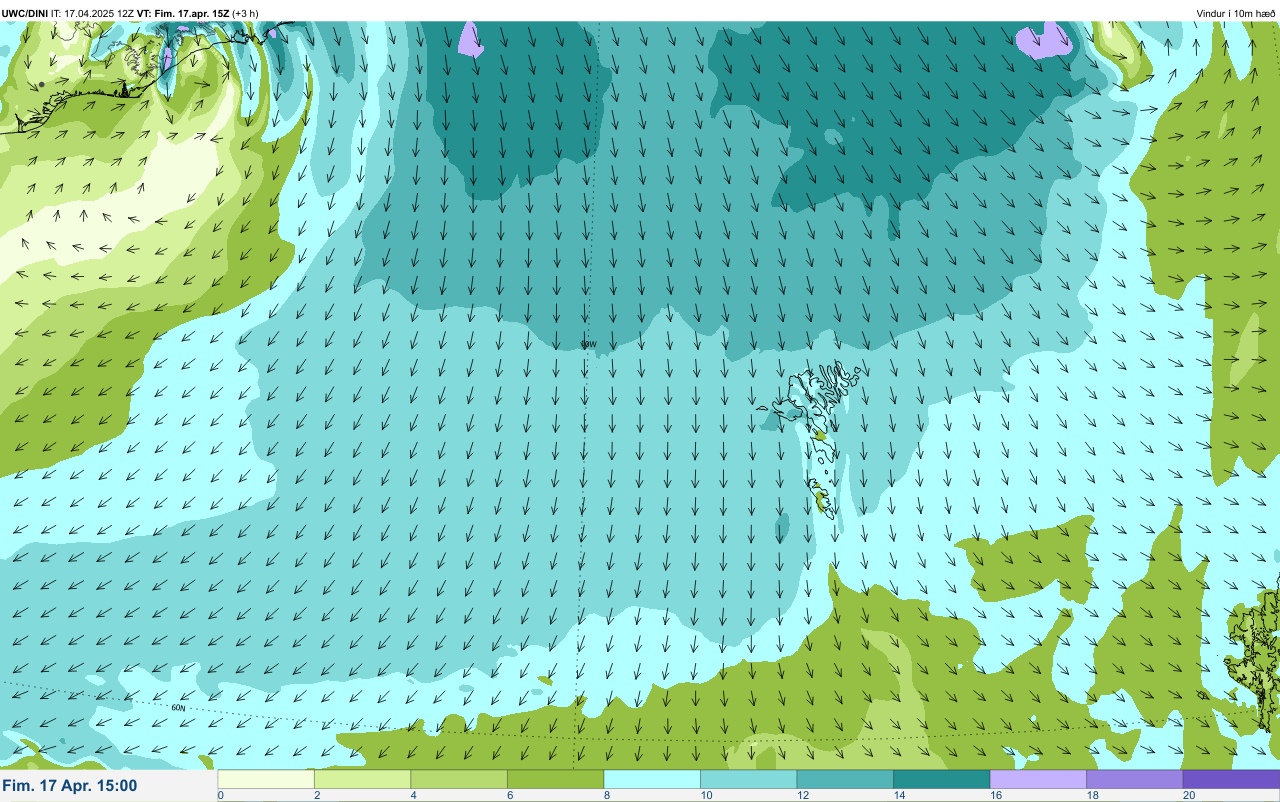
Task: Select the 8–10 light cyan legend swatch
Action: click(x=652, y=779)
